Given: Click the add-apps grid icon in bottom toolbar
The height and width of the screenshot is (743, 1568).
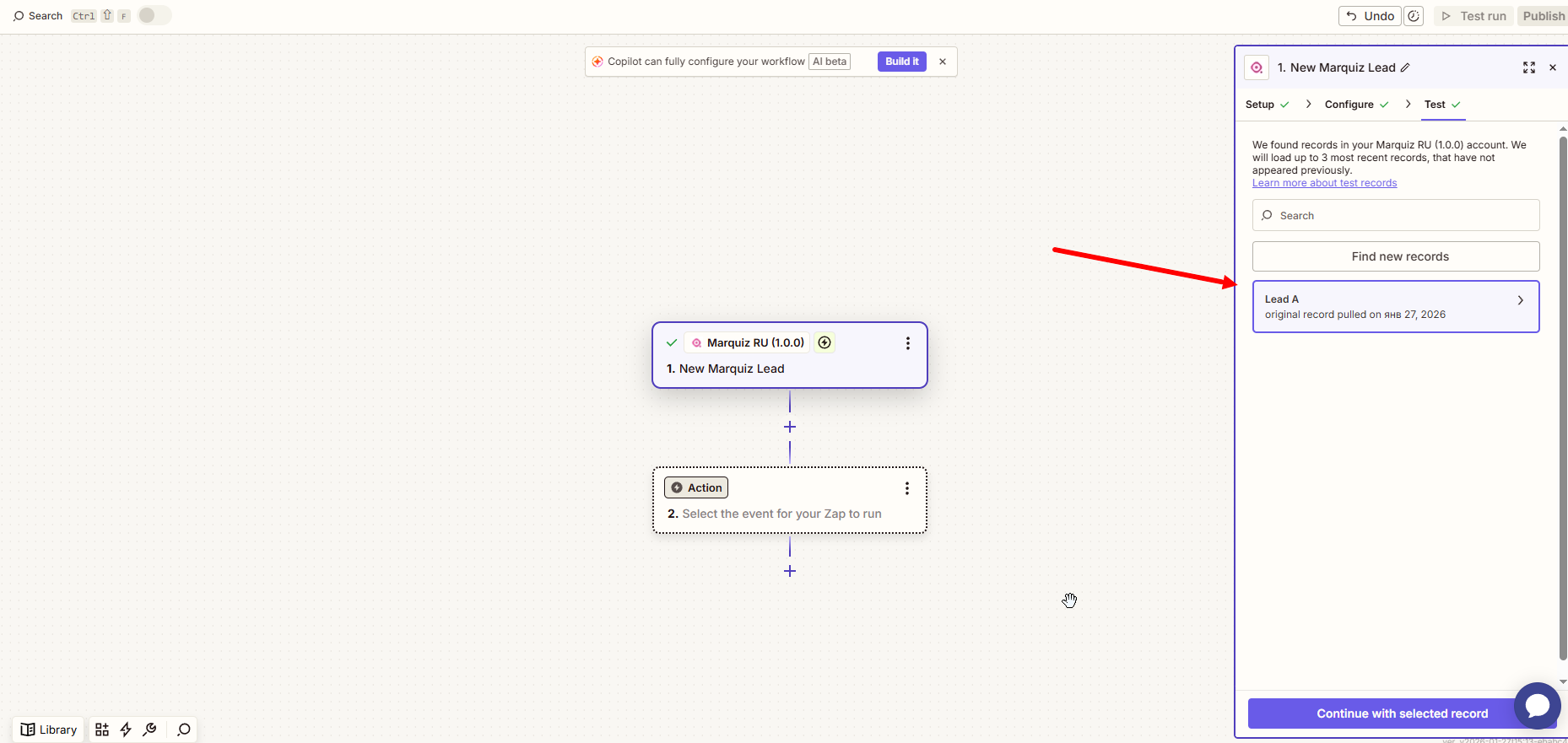Looking at the screenshot, I should (x=102, y=730).
